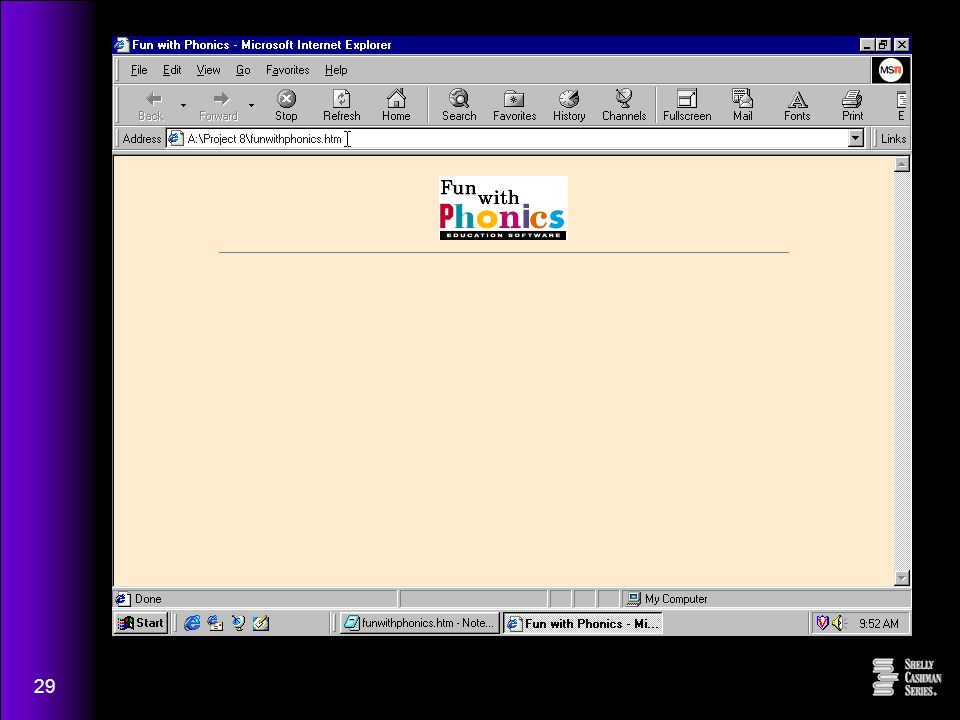Click the 9:52 AM clock

[879, 624]
